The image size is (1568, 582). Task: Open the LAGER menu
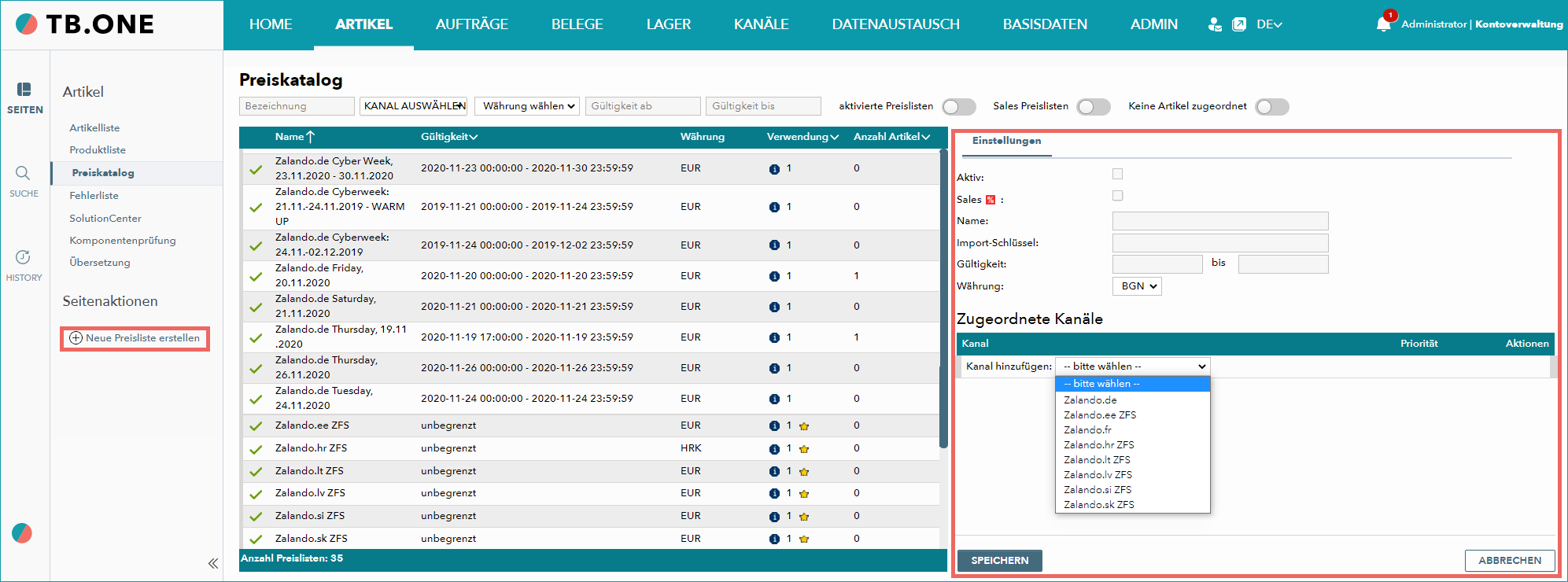coord(669,24)
